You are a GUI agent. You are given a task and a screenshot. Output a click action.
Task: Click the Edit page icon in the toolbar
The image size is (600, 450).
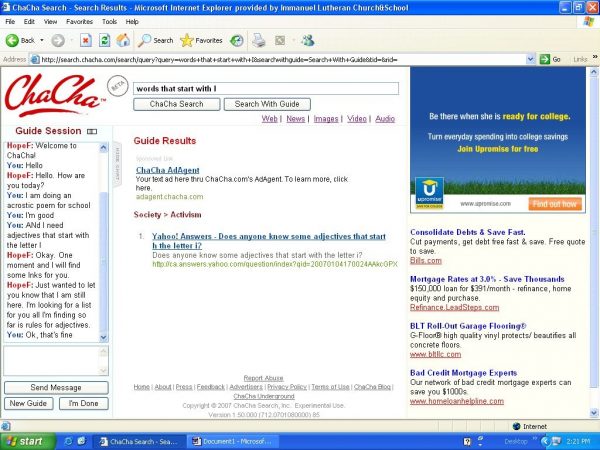(280, 40)
